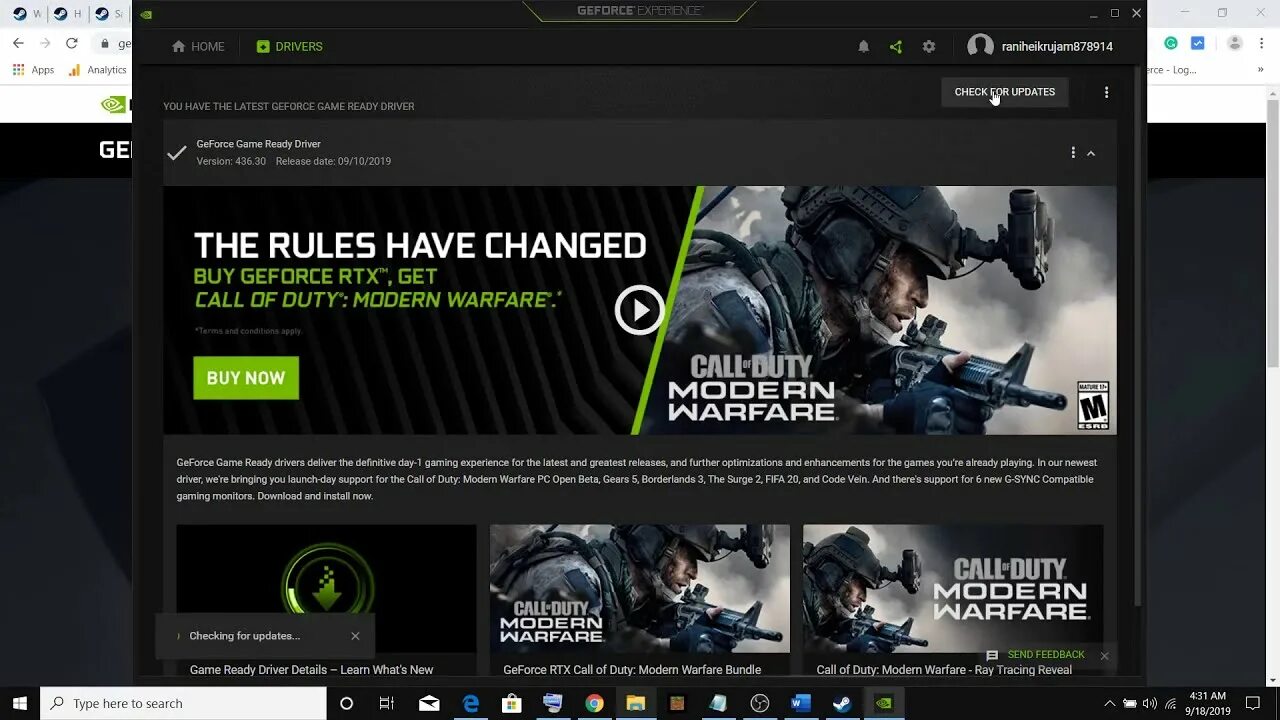Open OBS Studio from taskbar
The image size is (1280, 720).
759,703
